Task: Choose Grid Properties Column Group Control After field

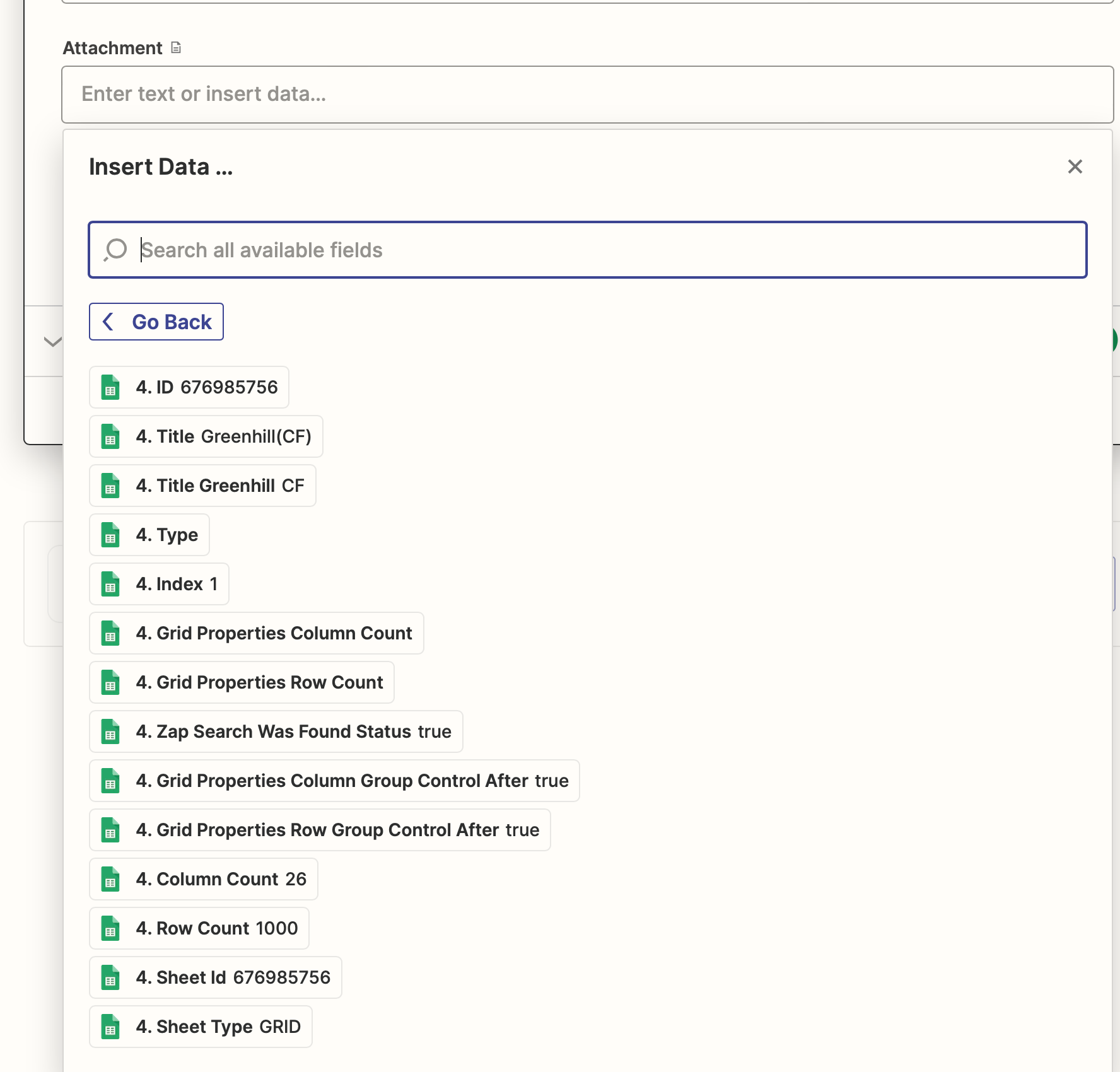Action: tap(334, 781)
